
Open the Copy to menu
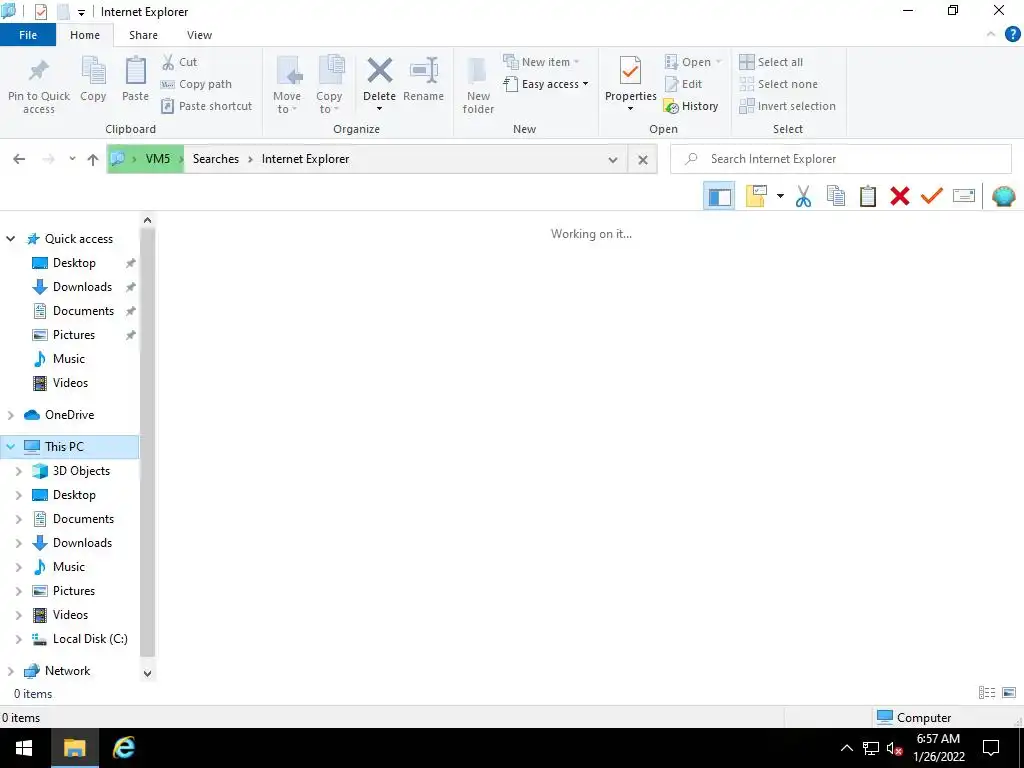click(329, 85)
